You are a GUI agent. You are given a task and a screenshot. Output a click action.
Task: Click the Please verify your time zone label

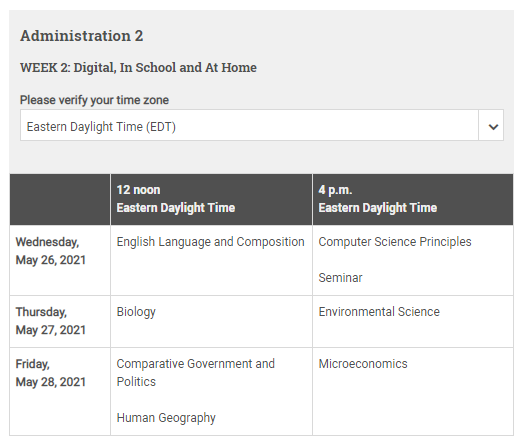[x=94, y=100]
